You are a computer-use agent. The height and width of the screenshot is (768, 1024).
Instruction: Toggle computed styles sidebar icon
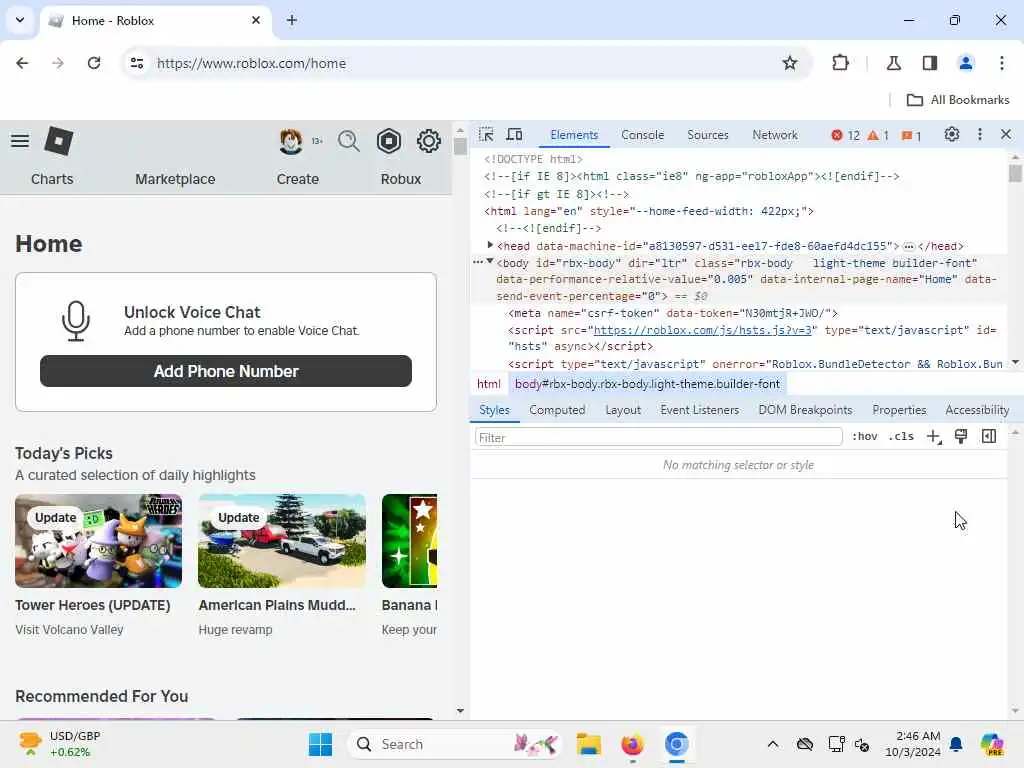pyautogui.click(x=989, y=437)
